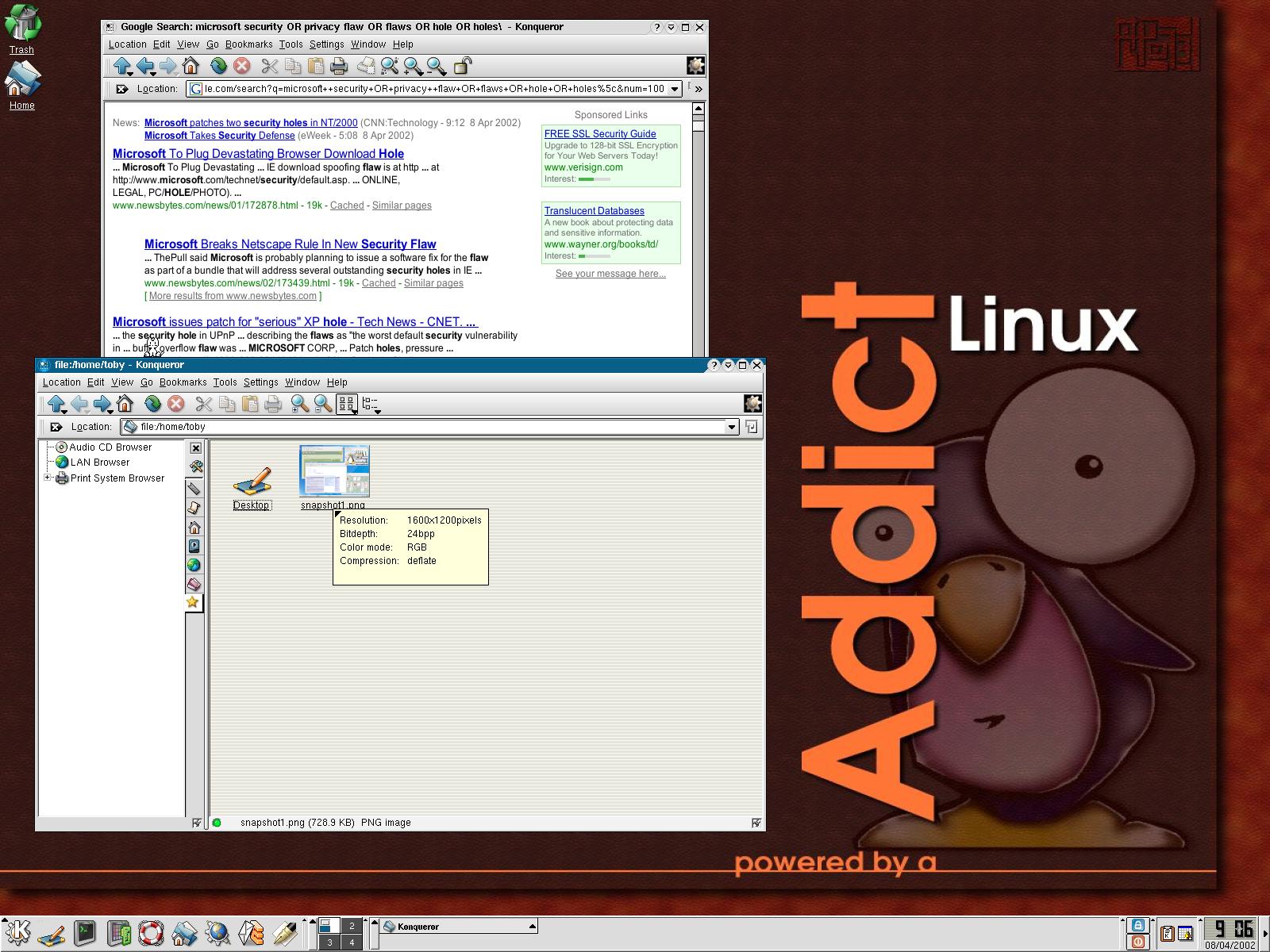Click Home icon in file:/home/toby window toolbar
The width and height of the screenshot is (1270, 952).
125,405
